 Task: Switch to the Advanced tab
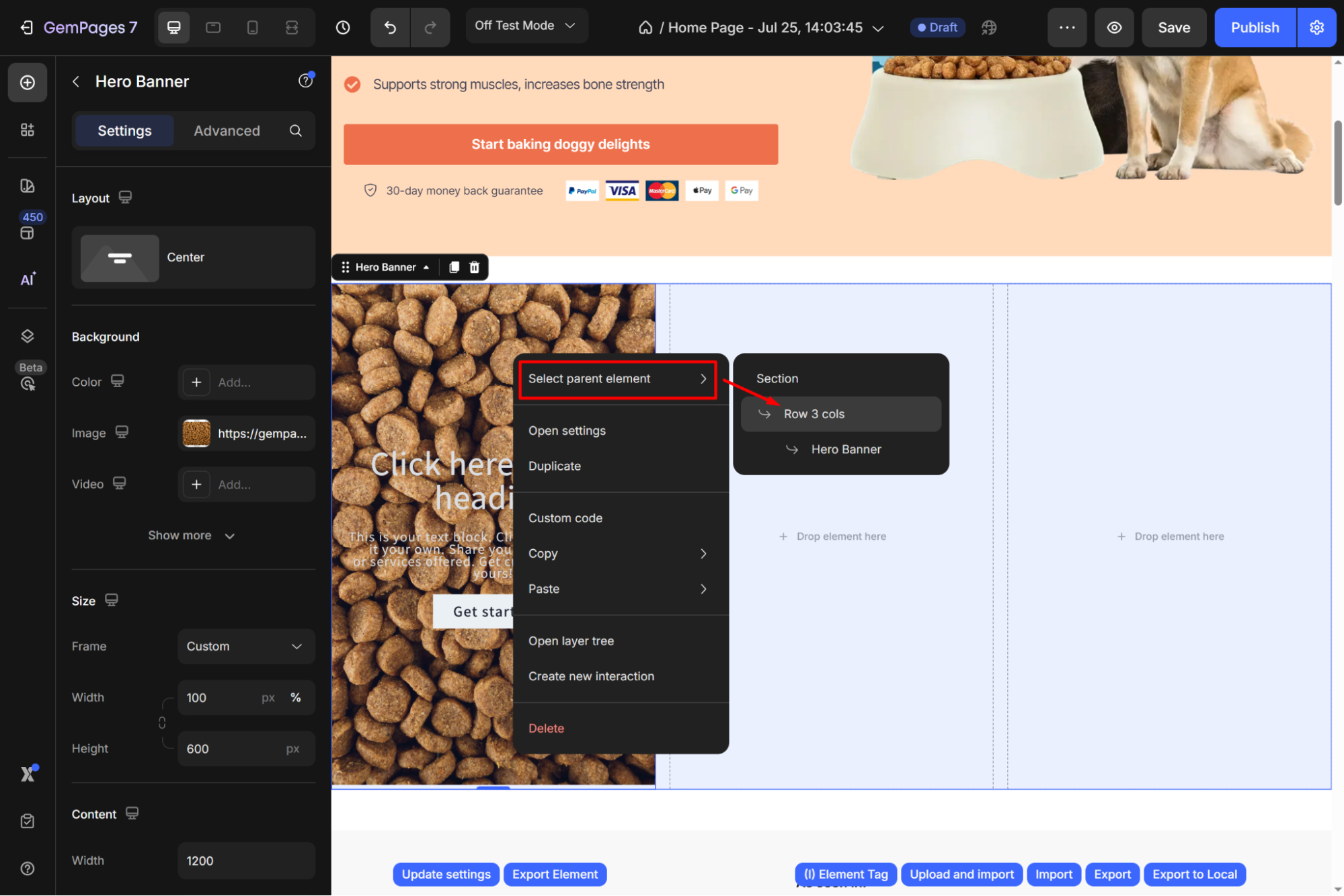[x=227, y=130]
